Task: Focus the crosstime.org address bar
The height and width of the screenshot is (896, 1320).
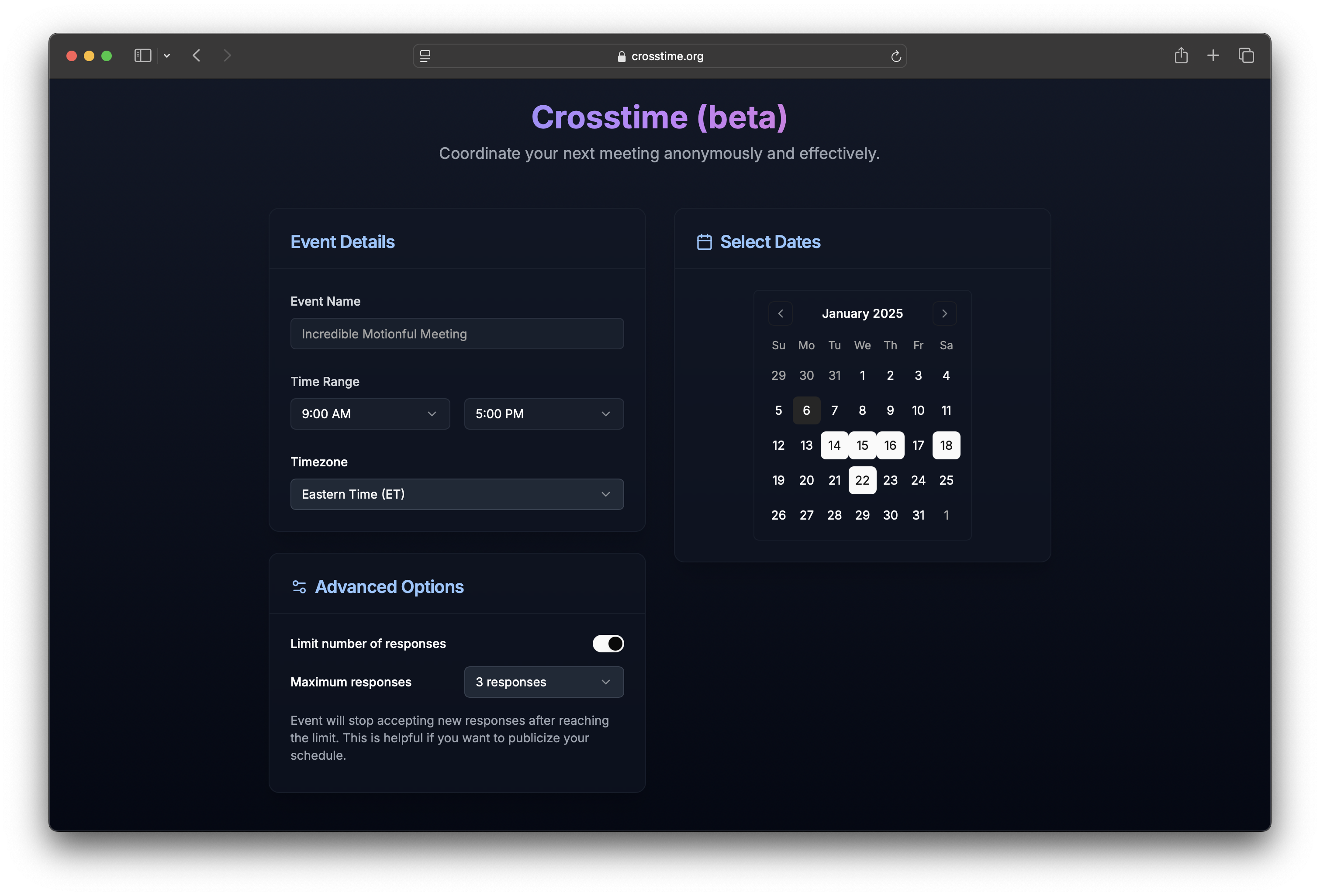Action: [660, 55]
